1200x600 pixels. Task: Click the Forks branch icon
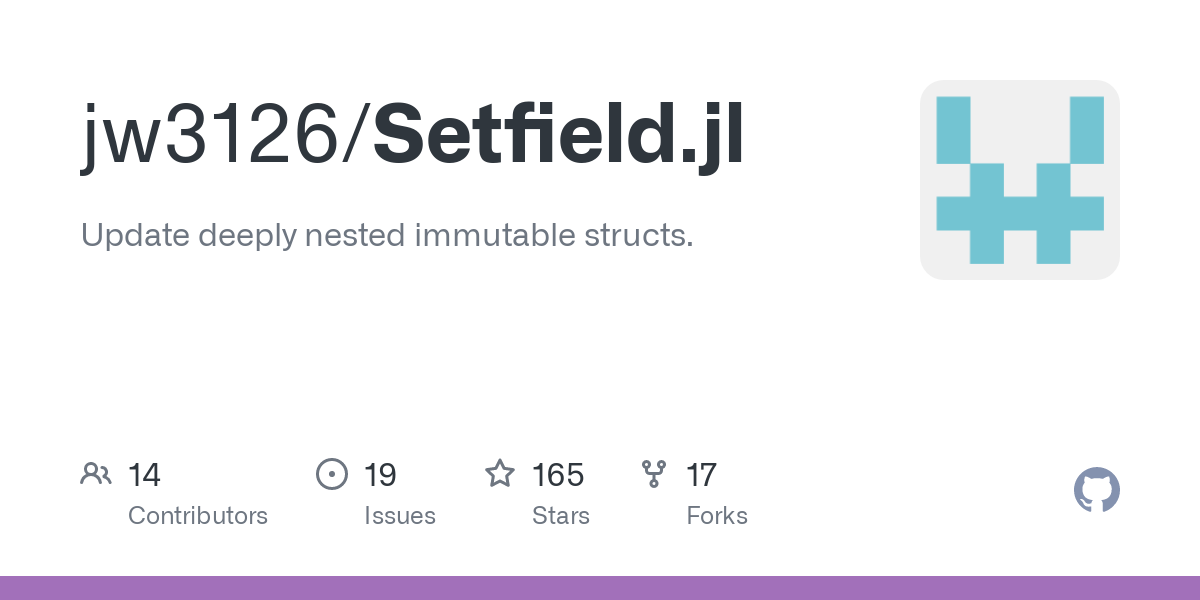(x=654, y=474)
